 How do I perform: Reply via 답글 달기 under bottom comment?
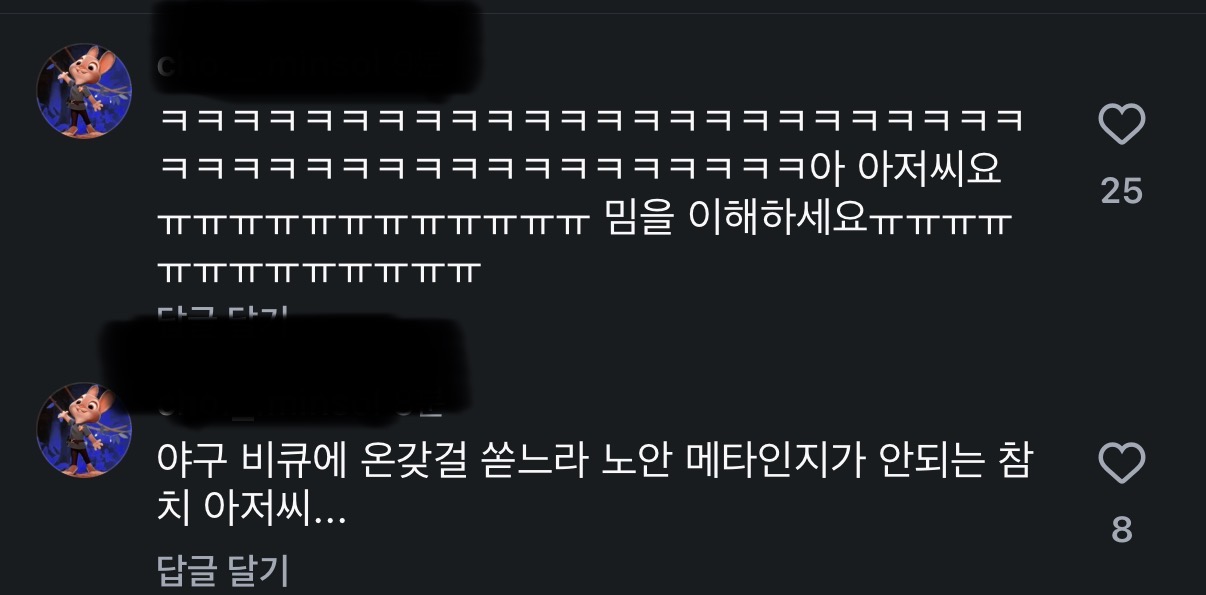223,571
